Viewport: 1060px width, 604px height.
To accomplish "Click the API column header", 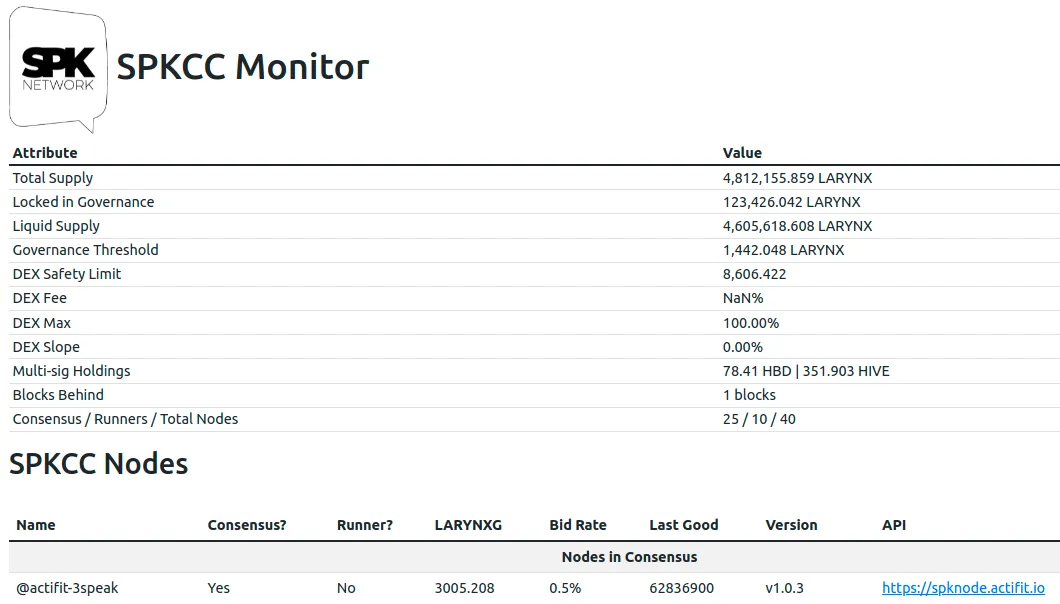I will [x=894, y=525].
